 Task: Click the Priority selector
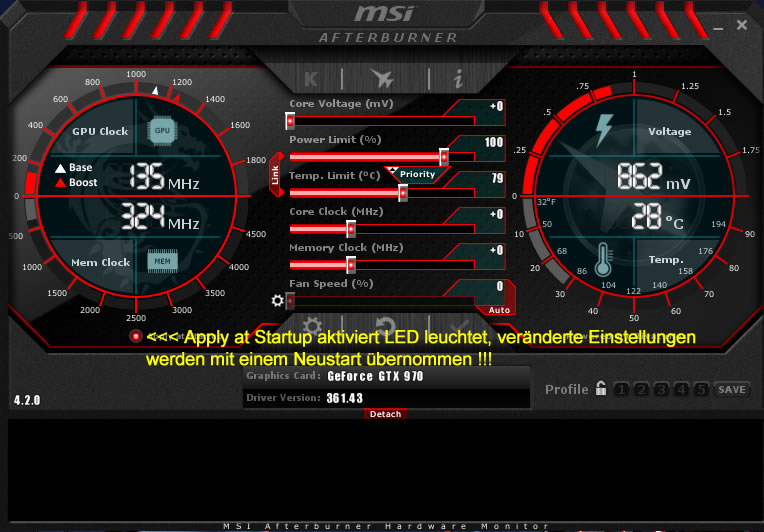417,174
